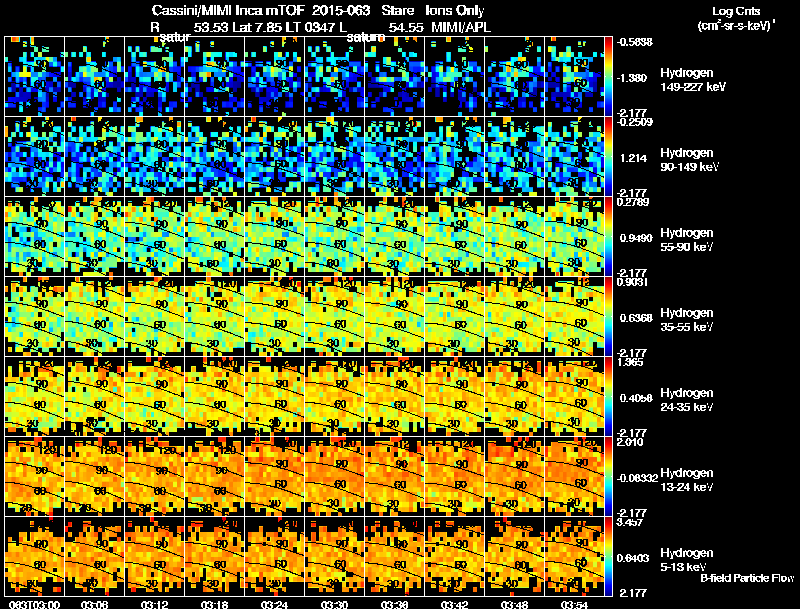Open the 55-90 keV image panel at 03:12
This screenshot has width=800, height=609.
coord(155,237)
